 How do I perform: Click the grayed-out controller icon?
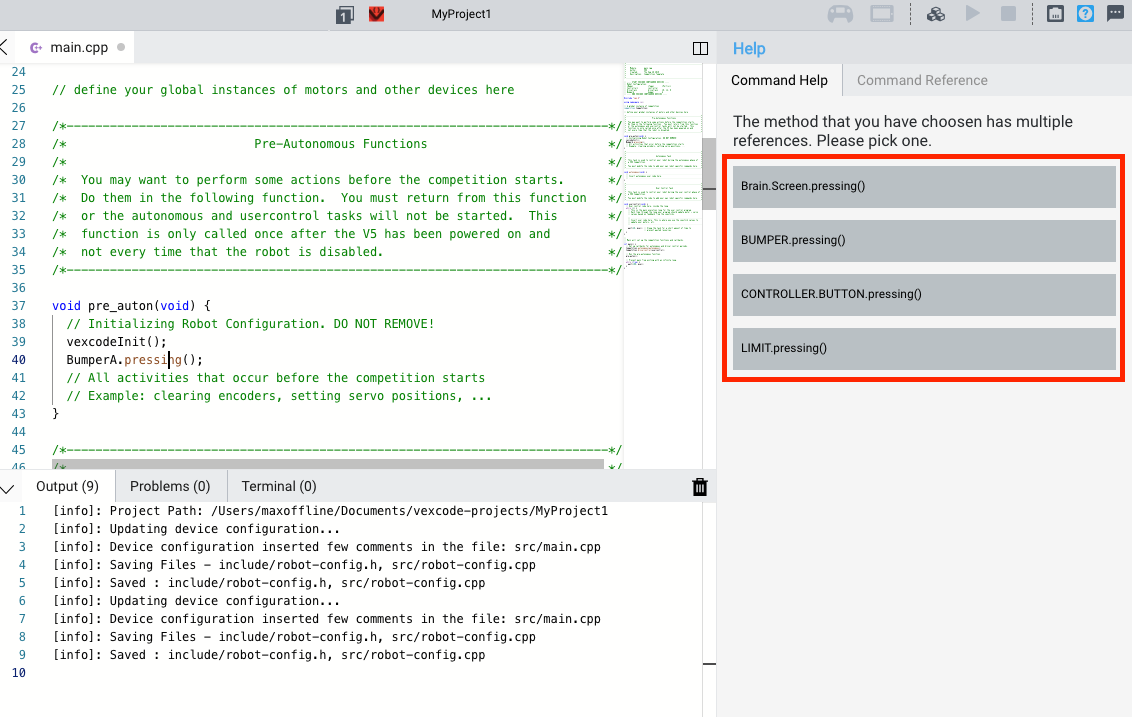pyautogui.click(x=840, y=14)
